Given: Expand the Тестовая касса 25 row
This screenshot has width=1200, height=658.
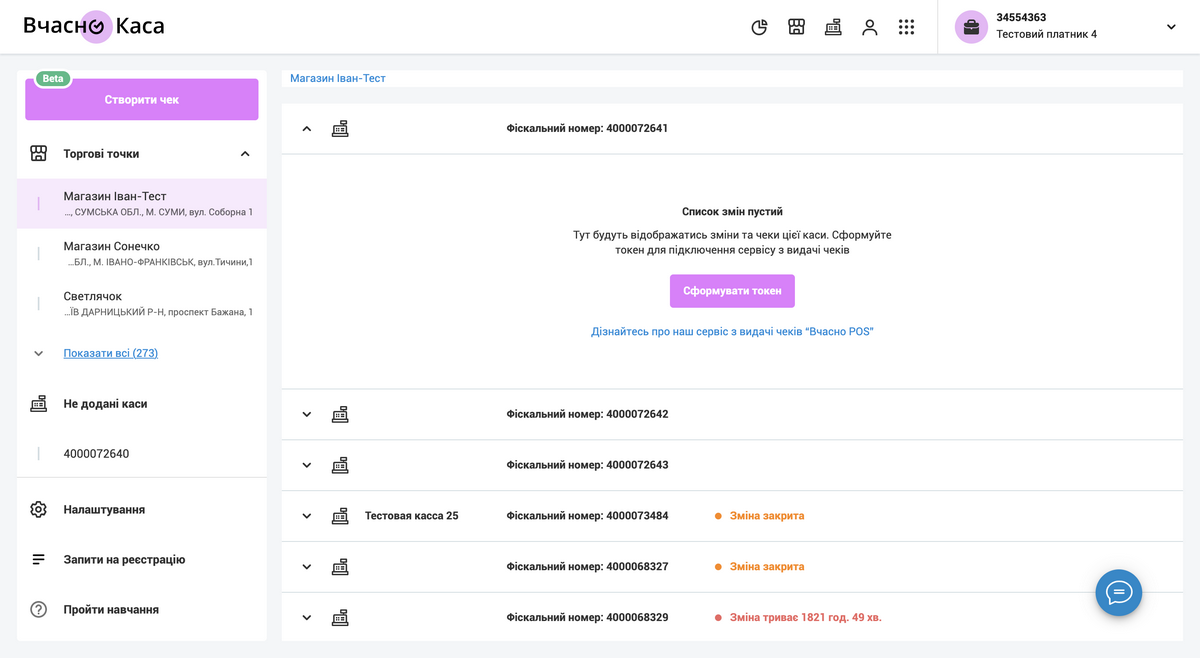Looking at the screenshot, I should (x=307, y=516).
